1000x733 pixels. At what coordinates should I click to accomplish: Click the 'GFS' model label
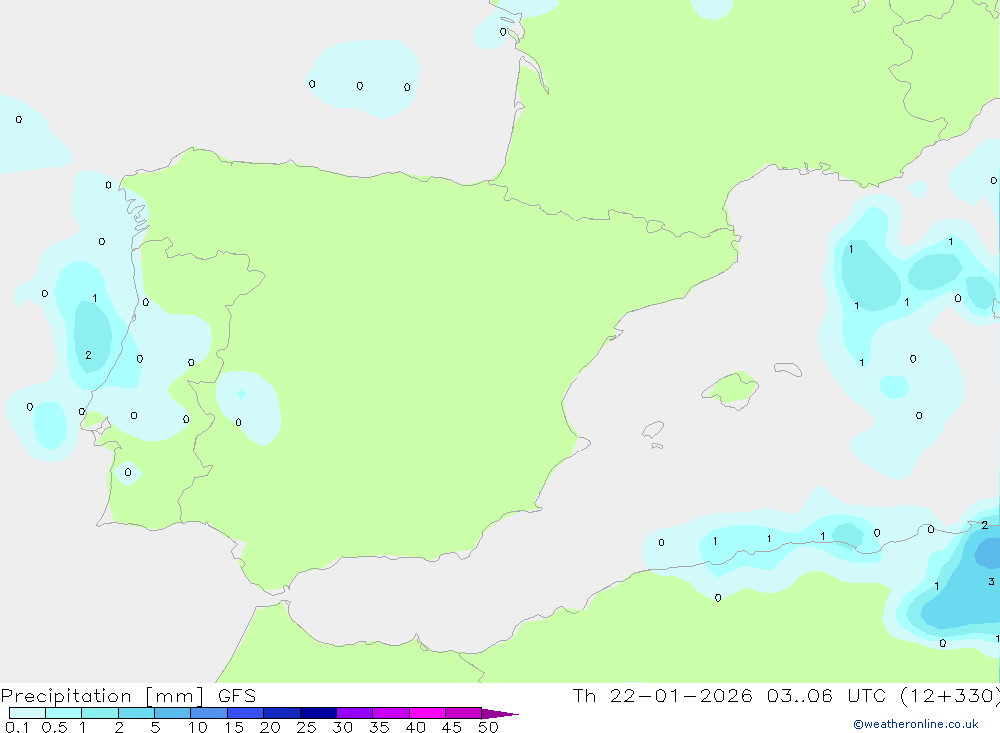(237, 696)
